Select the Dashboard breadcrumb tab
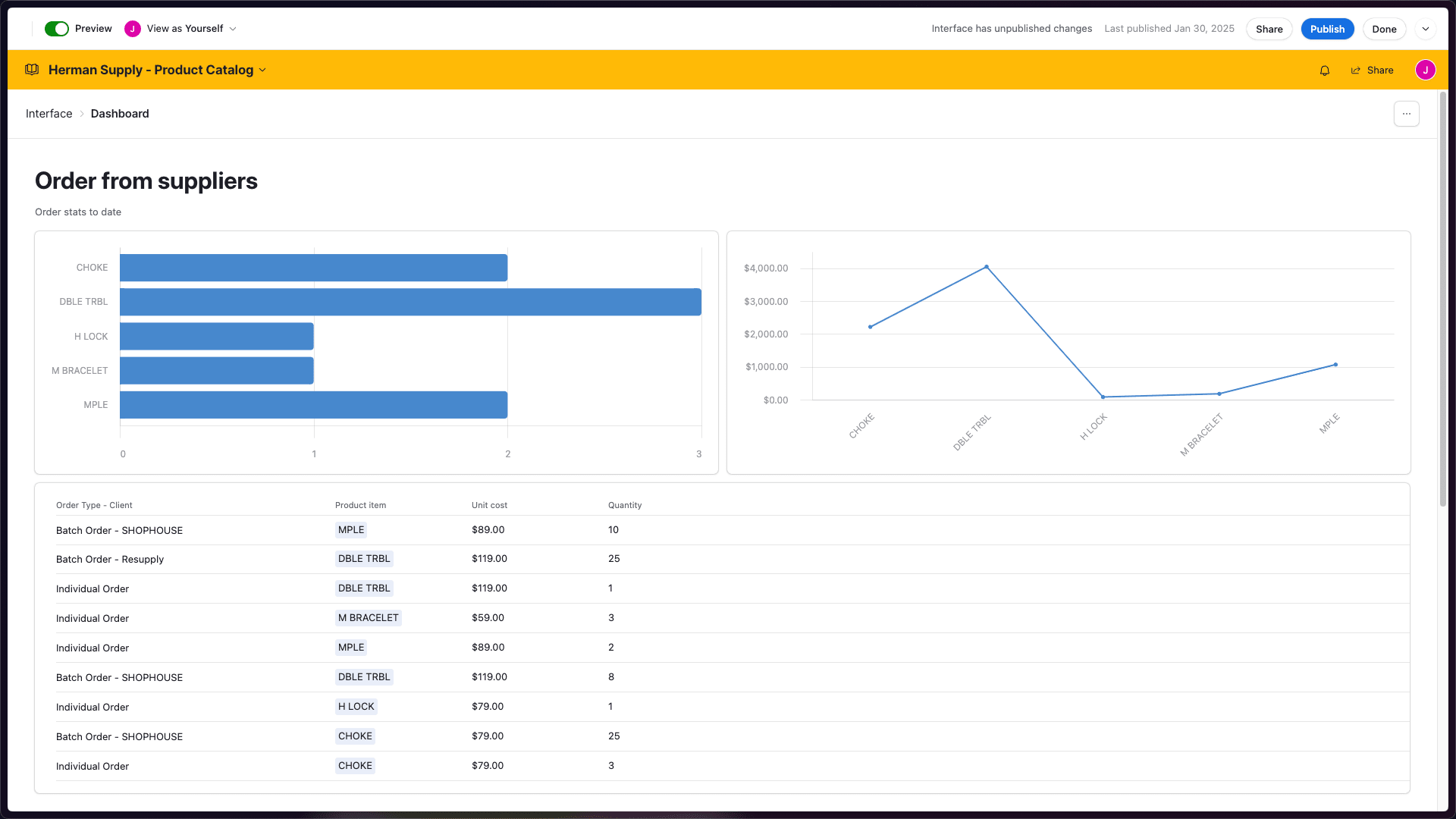This screenshot has height=819, width=1456. (120, 114)
